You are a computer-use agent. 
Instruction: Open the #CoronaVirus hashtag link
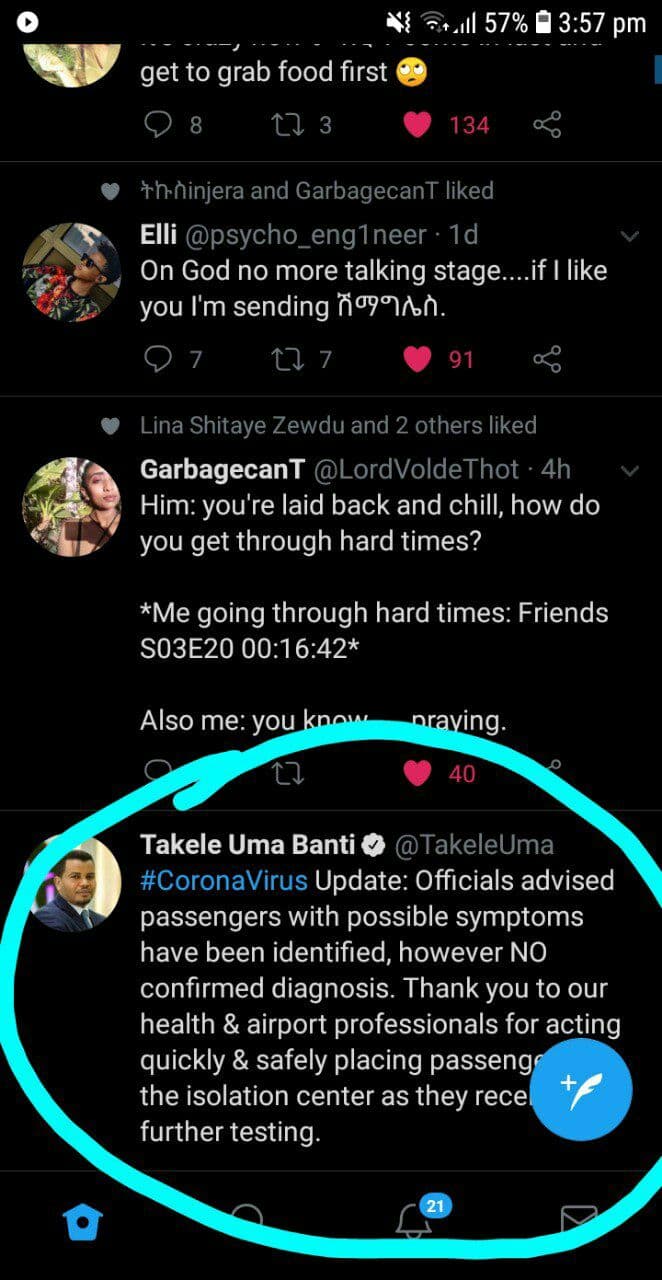(x=225, y=881)
